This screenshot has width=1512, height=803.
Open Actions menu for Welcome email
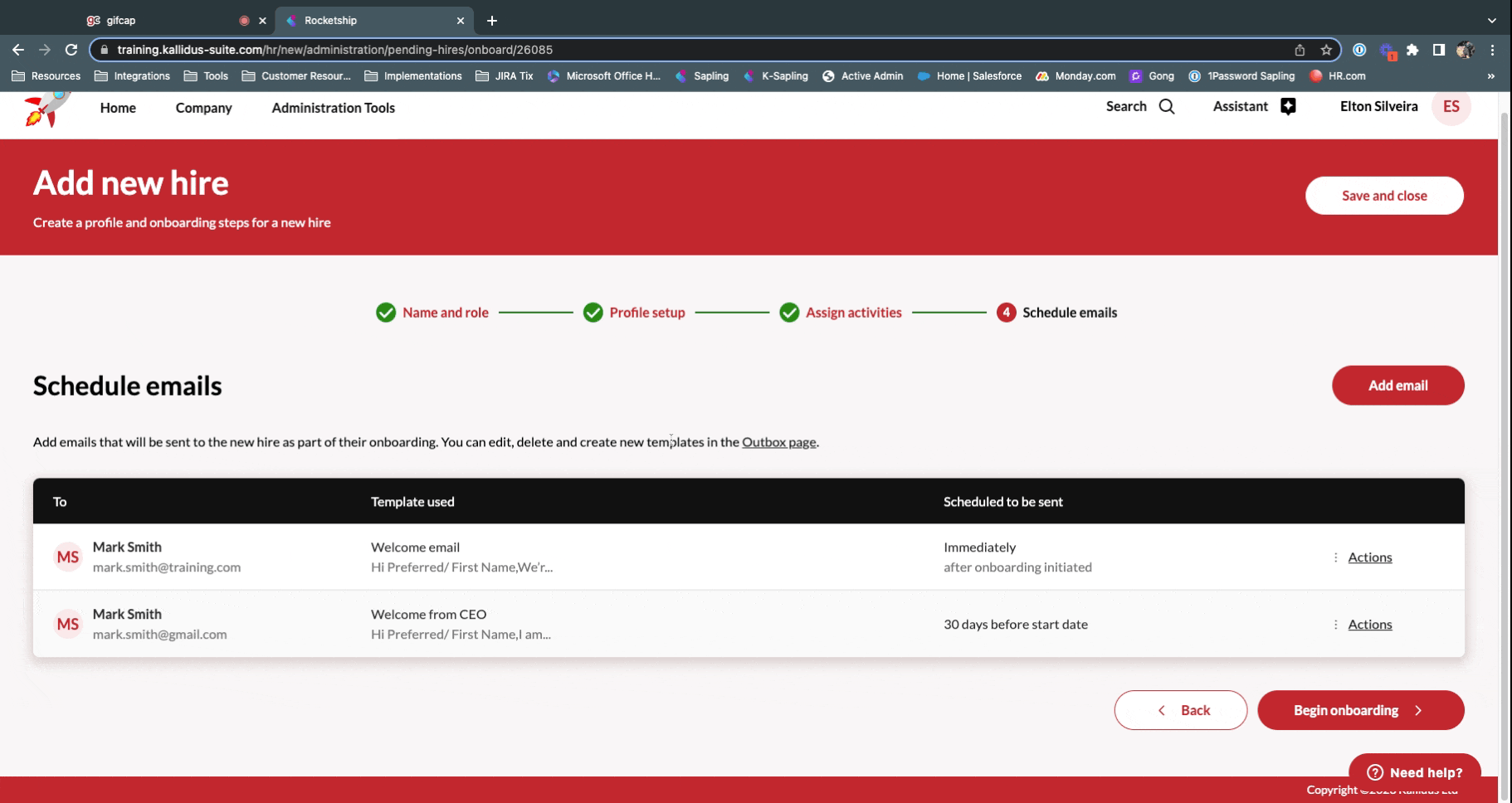1368,557
